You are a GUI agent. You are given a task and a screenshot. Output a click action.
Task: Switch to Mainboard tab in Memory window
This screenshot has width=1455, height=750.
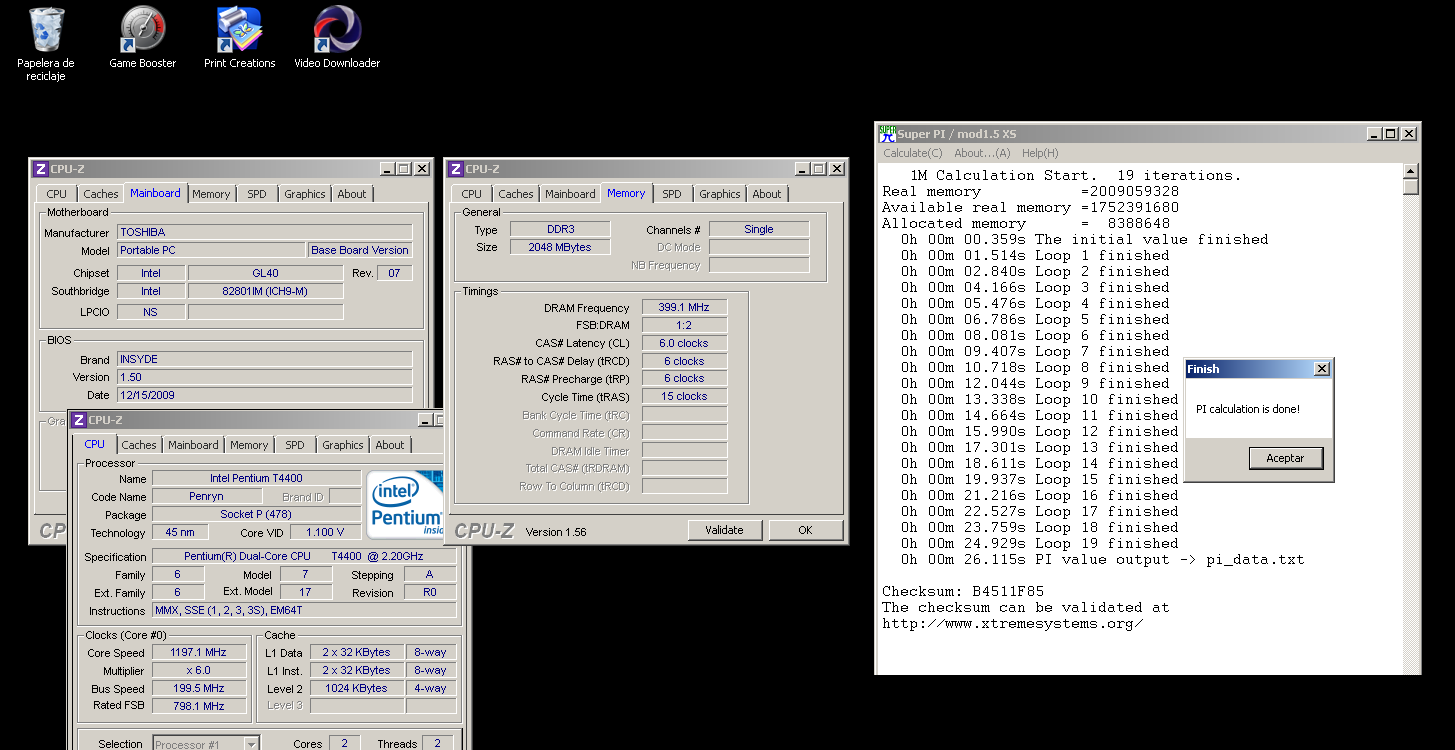tap(571, 194)
